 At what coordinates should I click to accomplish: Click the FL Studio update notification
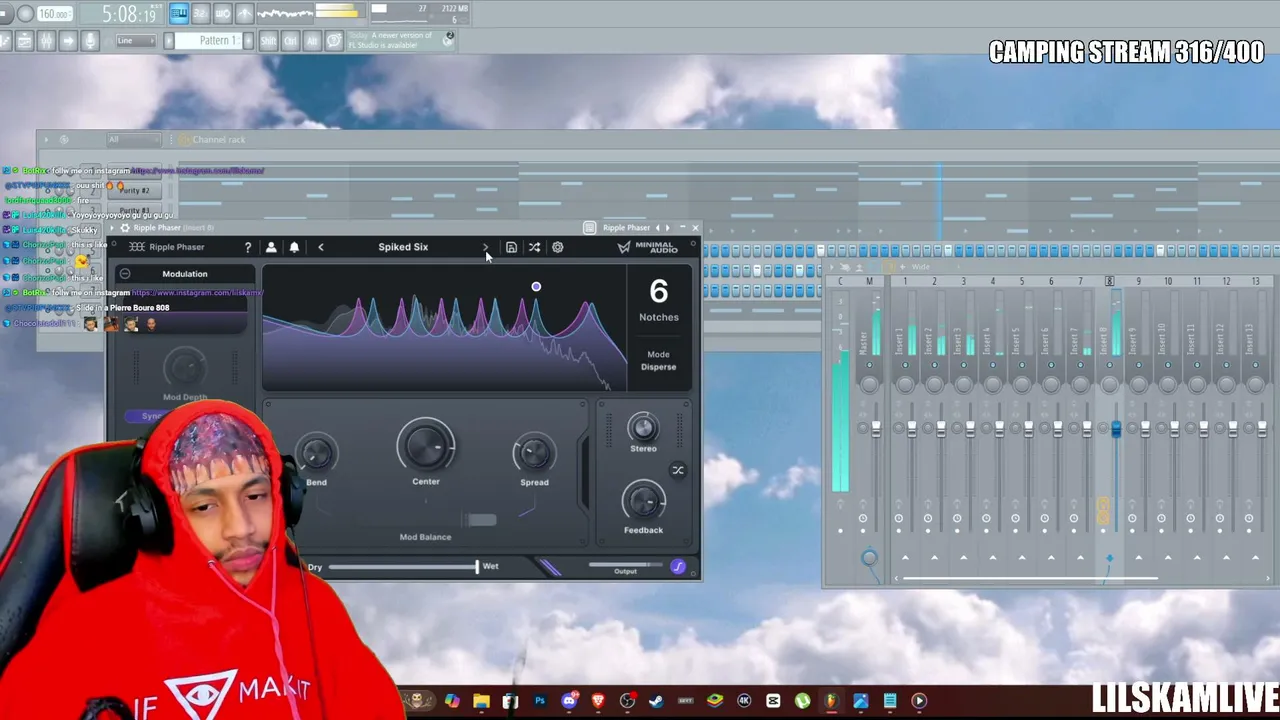click(x=400, y=40)
